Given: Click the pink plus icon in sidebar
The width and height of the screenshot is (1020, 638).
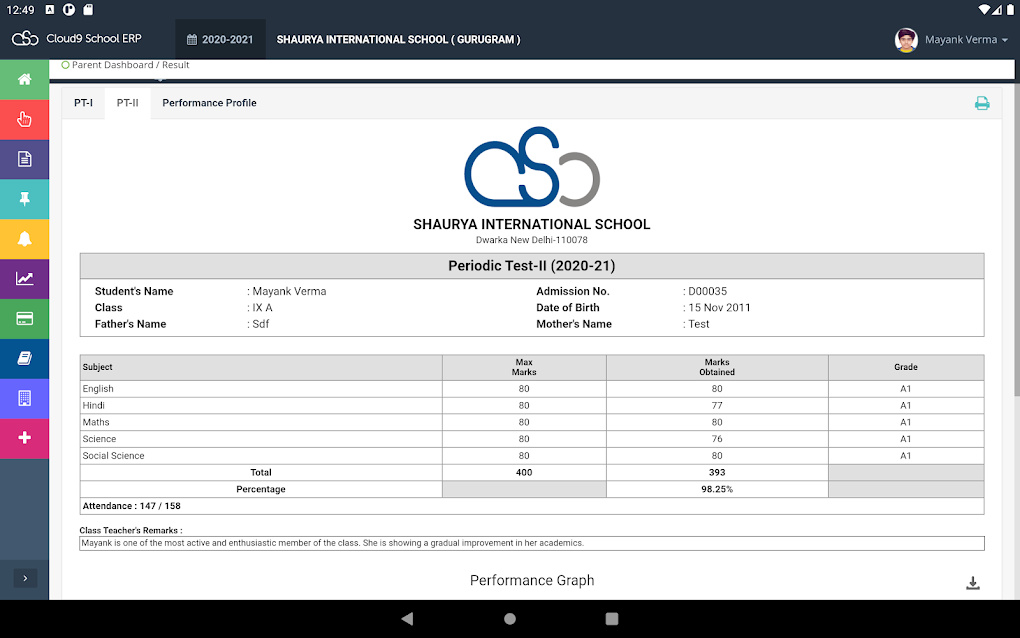Looking at the screenshot, I should tap(24, 439).
